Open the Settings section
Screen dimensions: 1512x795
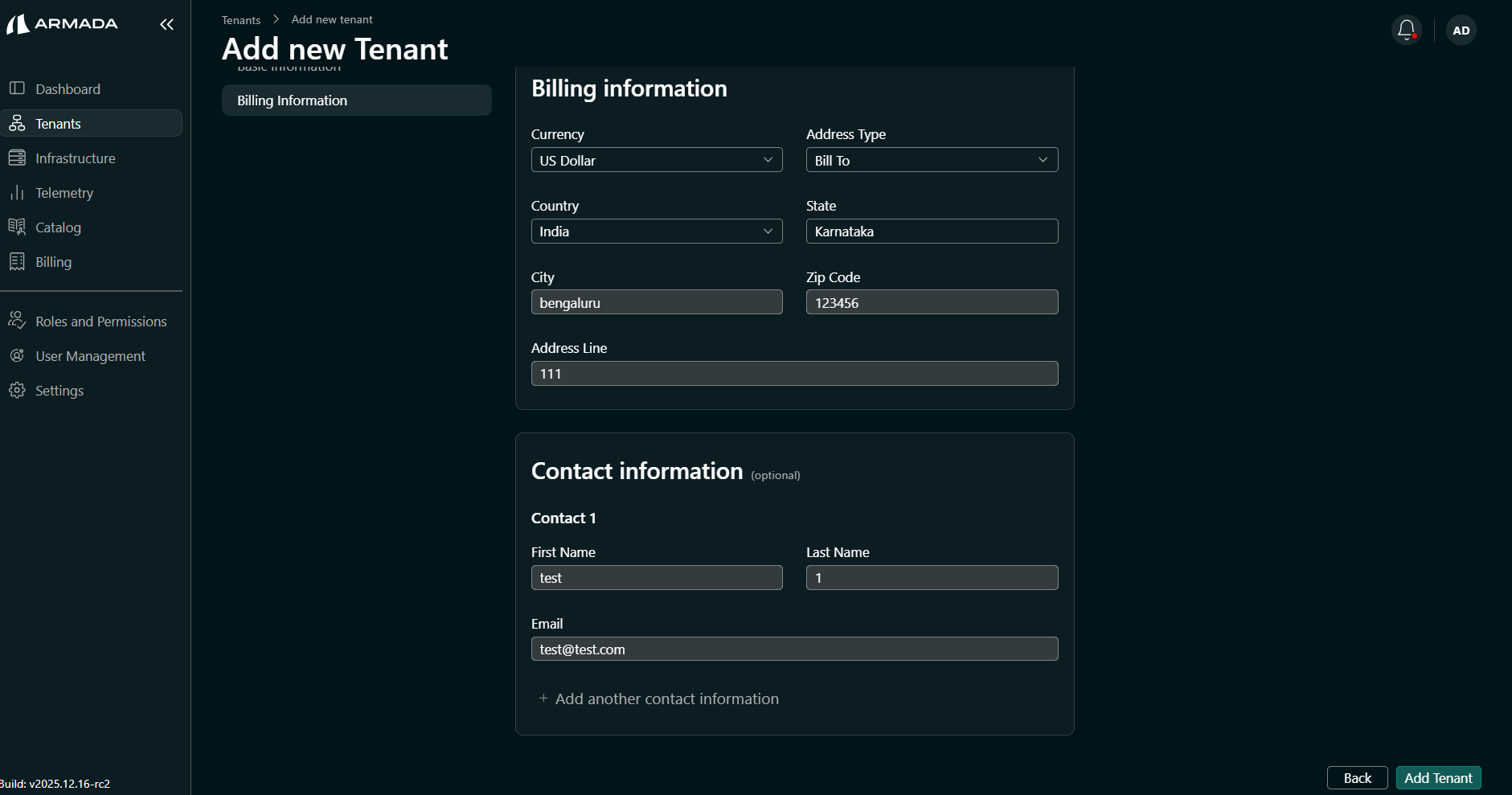pos(59,391)
